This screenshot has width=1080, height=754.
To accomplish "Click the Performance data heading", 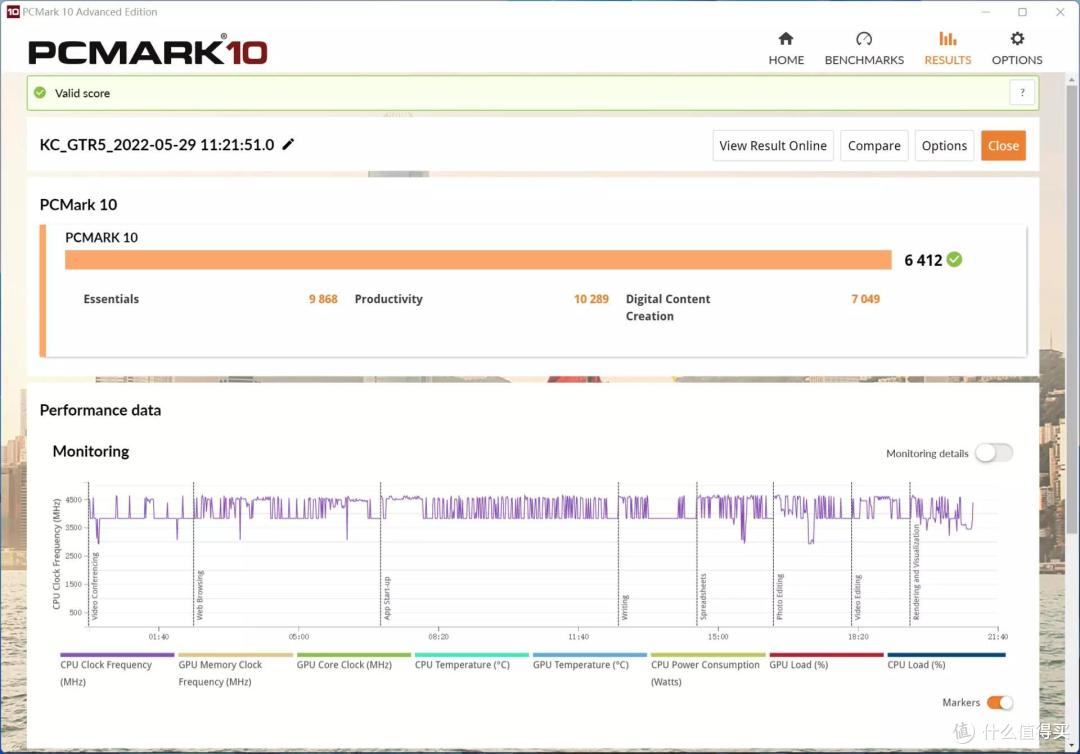I will click(x=101, y=410).
